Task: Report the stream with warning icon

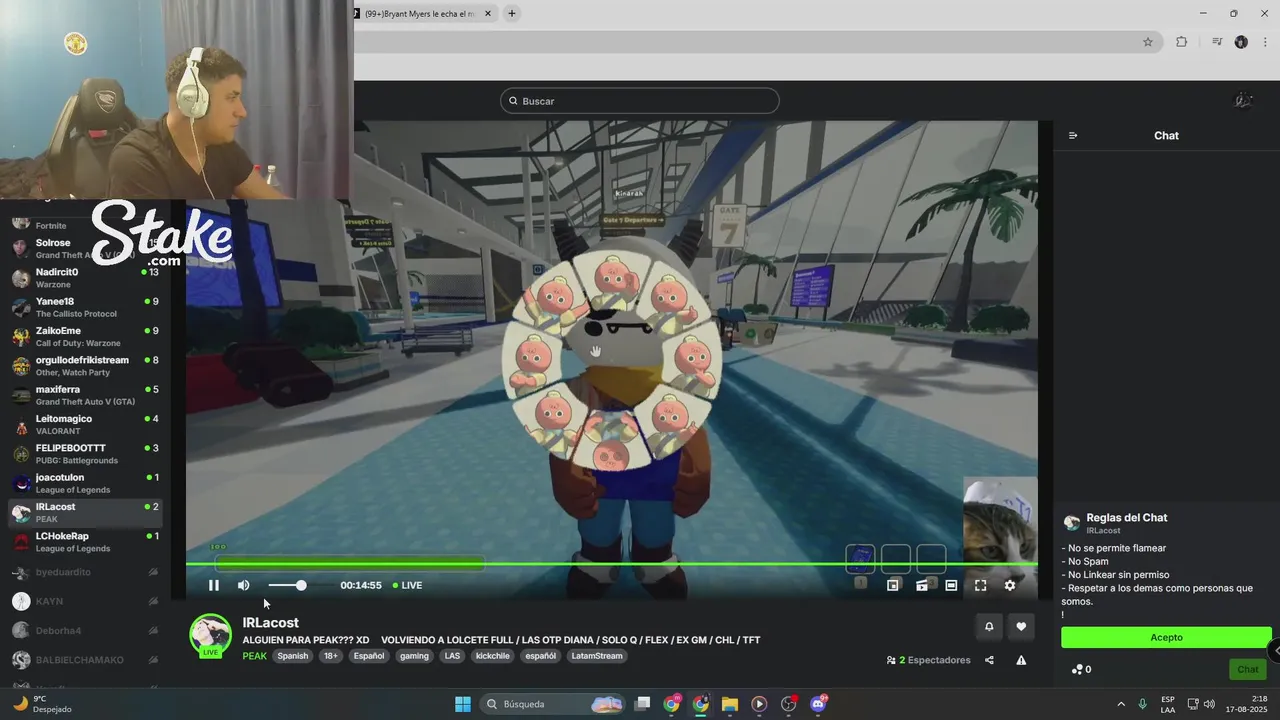Action: [x=1021, y=660]
